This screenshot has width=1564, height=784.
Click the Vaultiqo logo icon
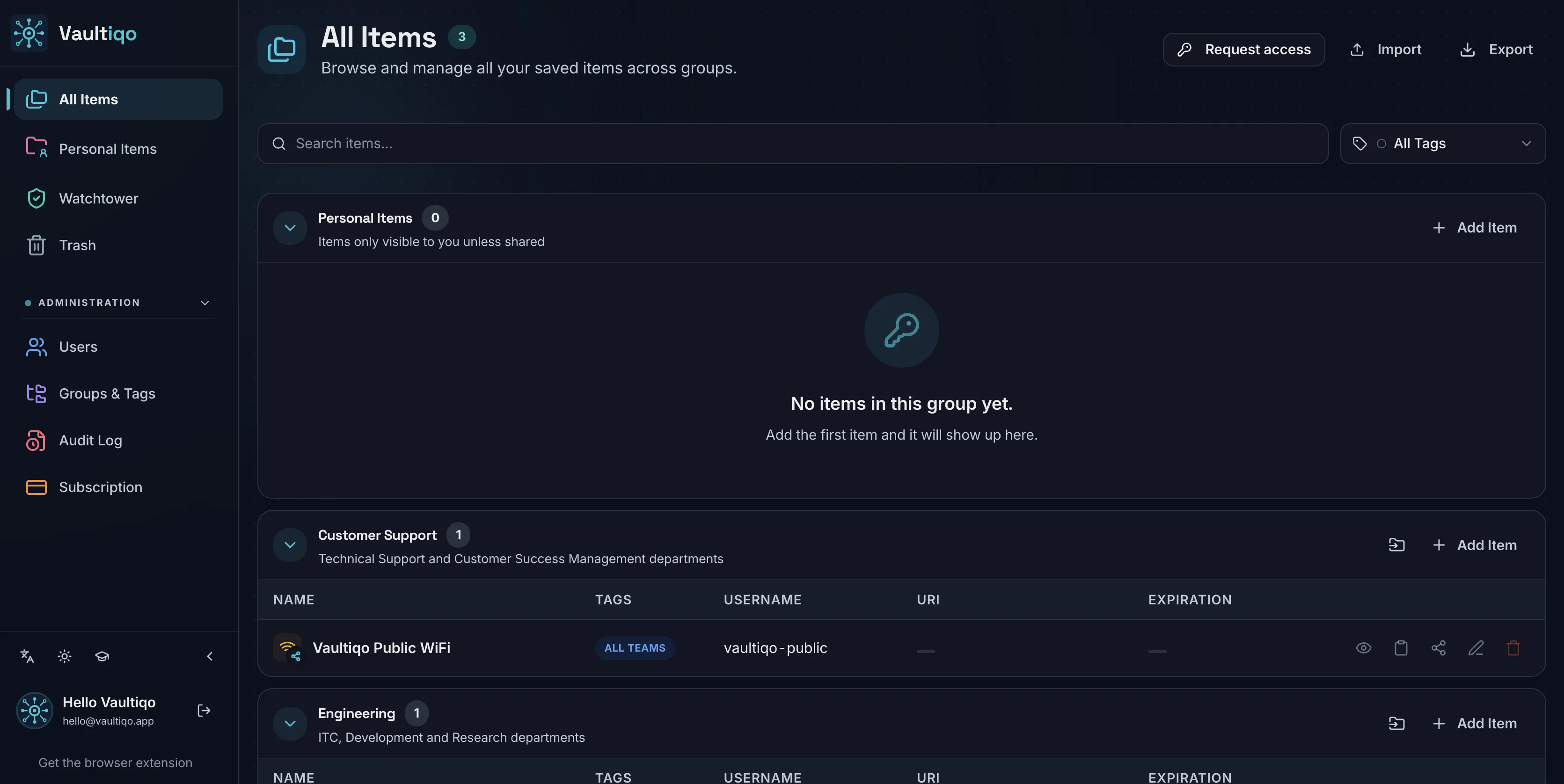(29, 33)
